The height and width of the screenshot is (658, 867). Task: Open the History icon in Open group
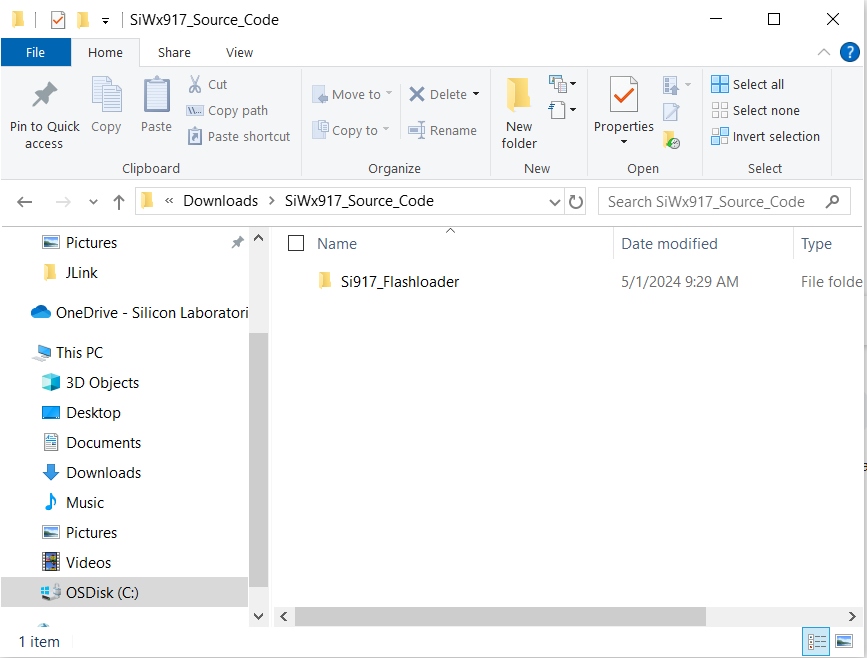tap(671, 141)
